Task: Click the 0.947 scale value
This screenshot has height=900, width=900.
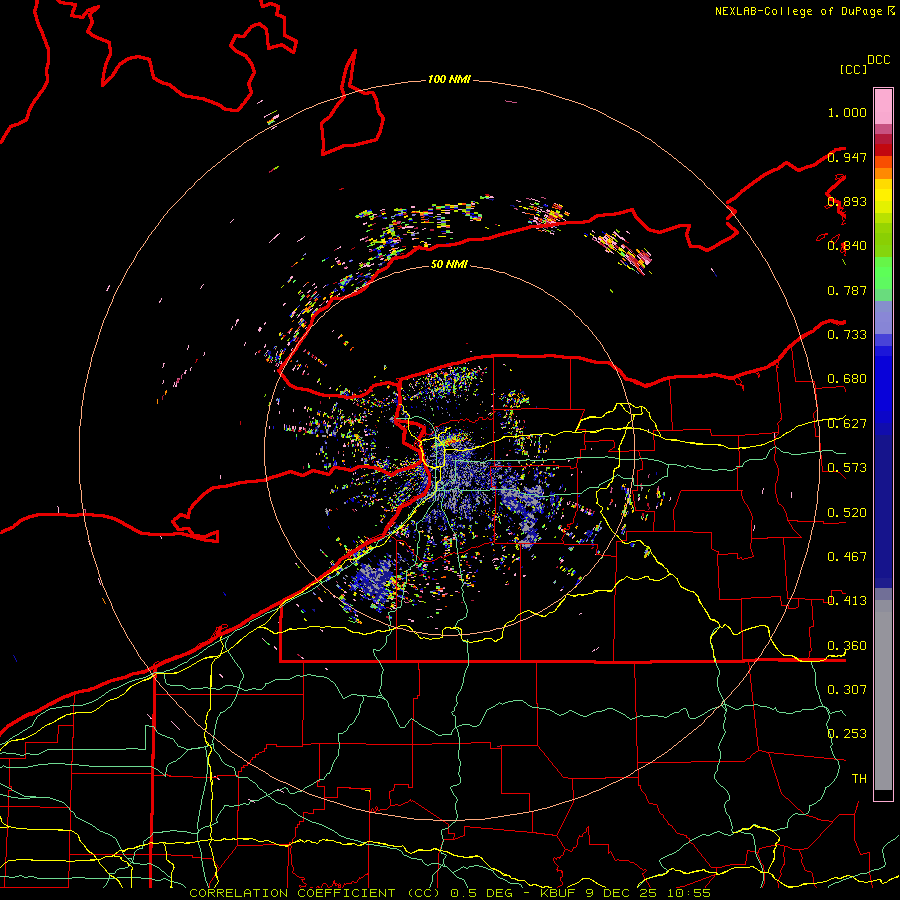Action: 847,157
